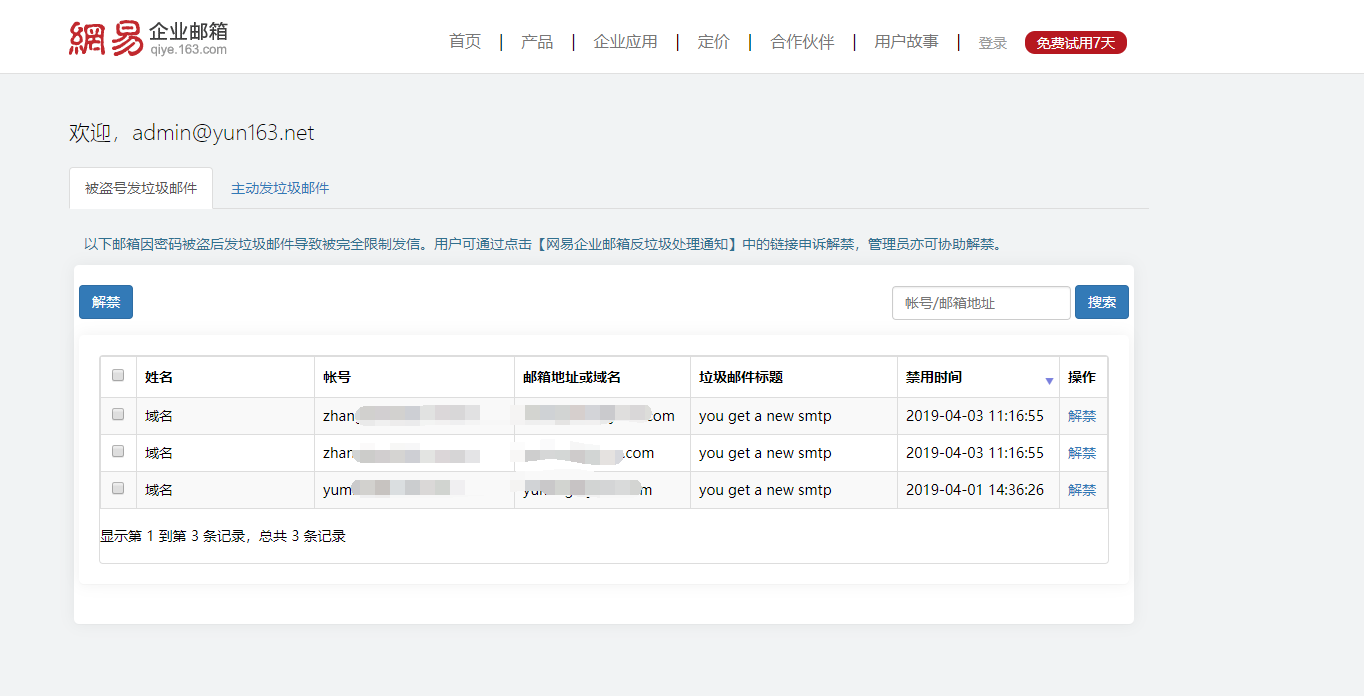Visit the 合作伙伴 page
The height and width of the screenshot is (696, 1364).
click(802, 42)
